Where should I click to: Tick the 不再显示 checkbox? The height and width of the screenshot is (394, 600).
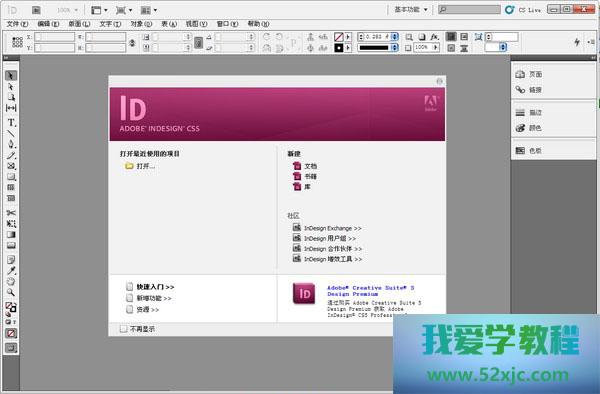(x=123, y=329)
